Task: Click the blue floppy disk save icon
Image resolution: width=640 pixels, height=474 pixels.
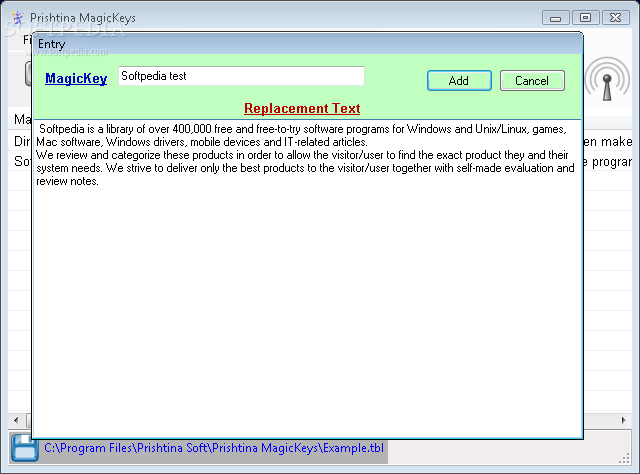Action: click(24, 448)
